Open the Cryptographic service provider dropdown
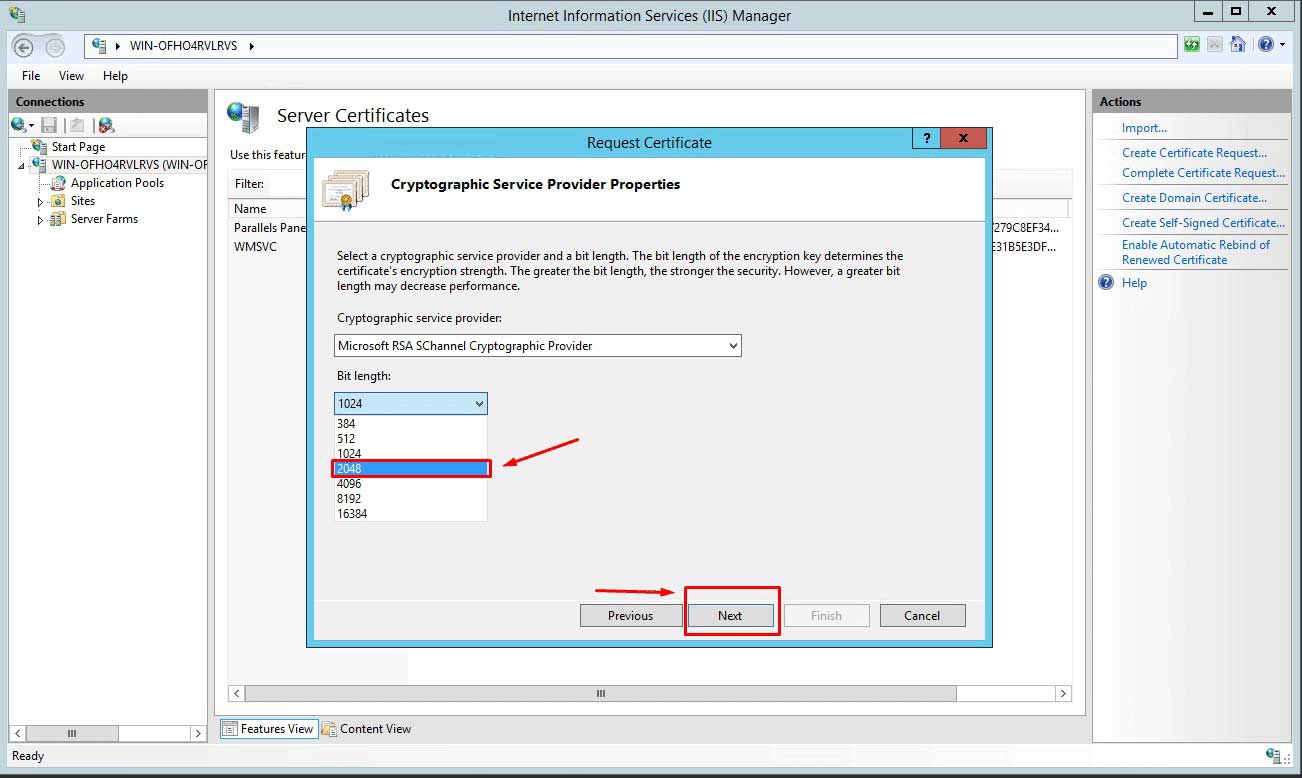 tap(538, 346)
